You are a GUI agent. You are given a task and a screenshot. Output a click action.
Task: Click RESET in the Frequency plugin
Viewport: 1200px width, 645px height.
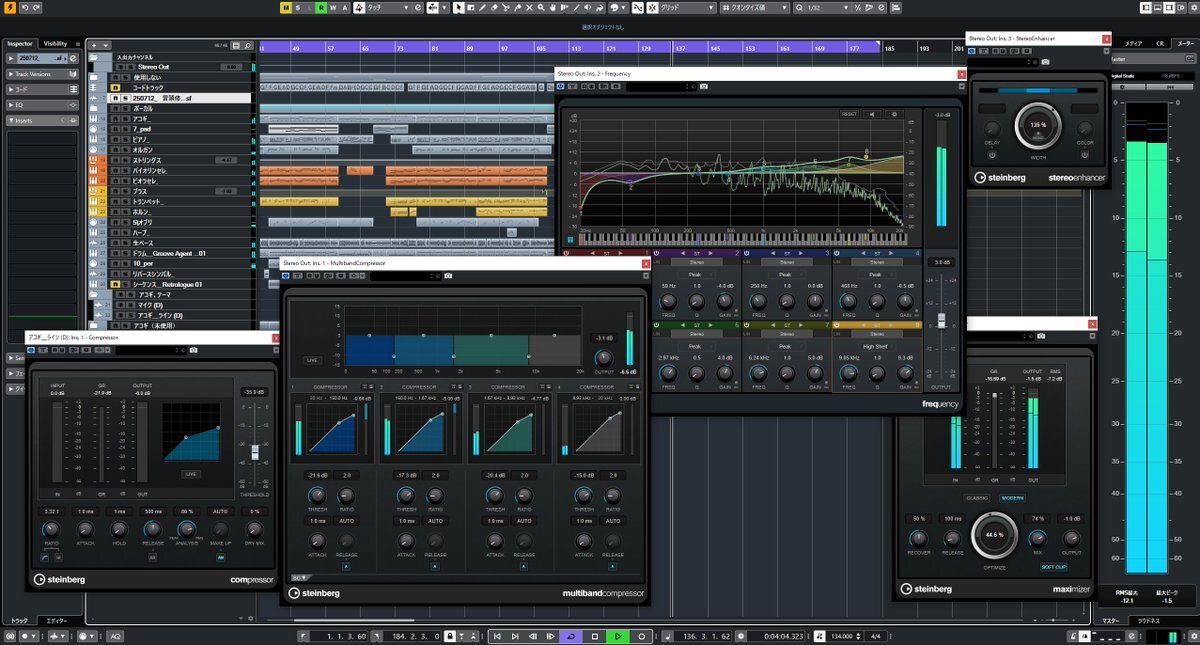pyautogui.click(x=849, y=114)
